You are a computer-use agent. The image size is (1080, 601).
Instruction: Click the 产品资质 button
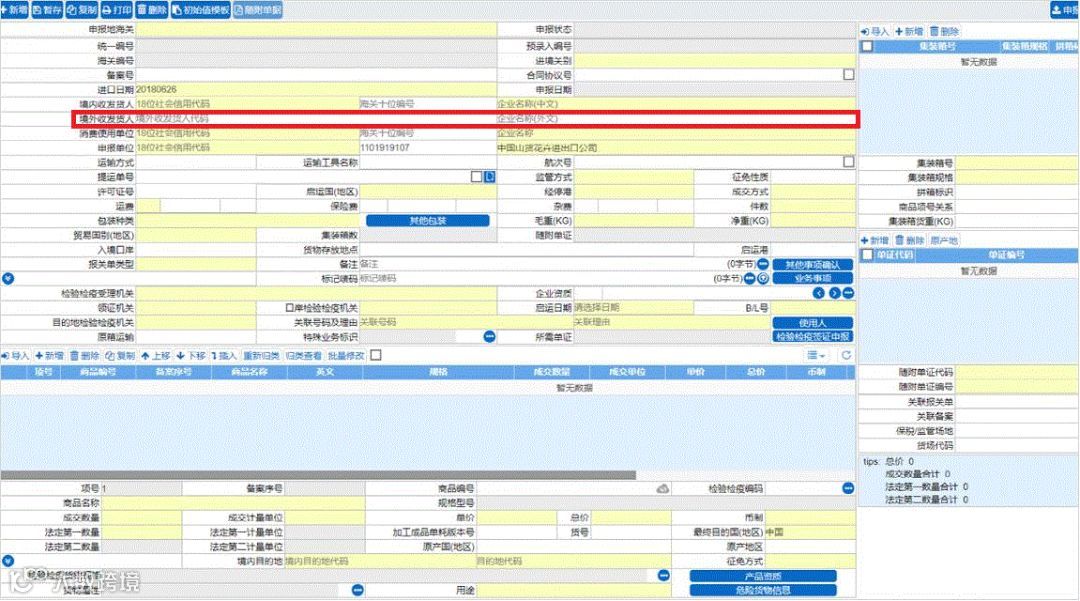coord(763,576)
